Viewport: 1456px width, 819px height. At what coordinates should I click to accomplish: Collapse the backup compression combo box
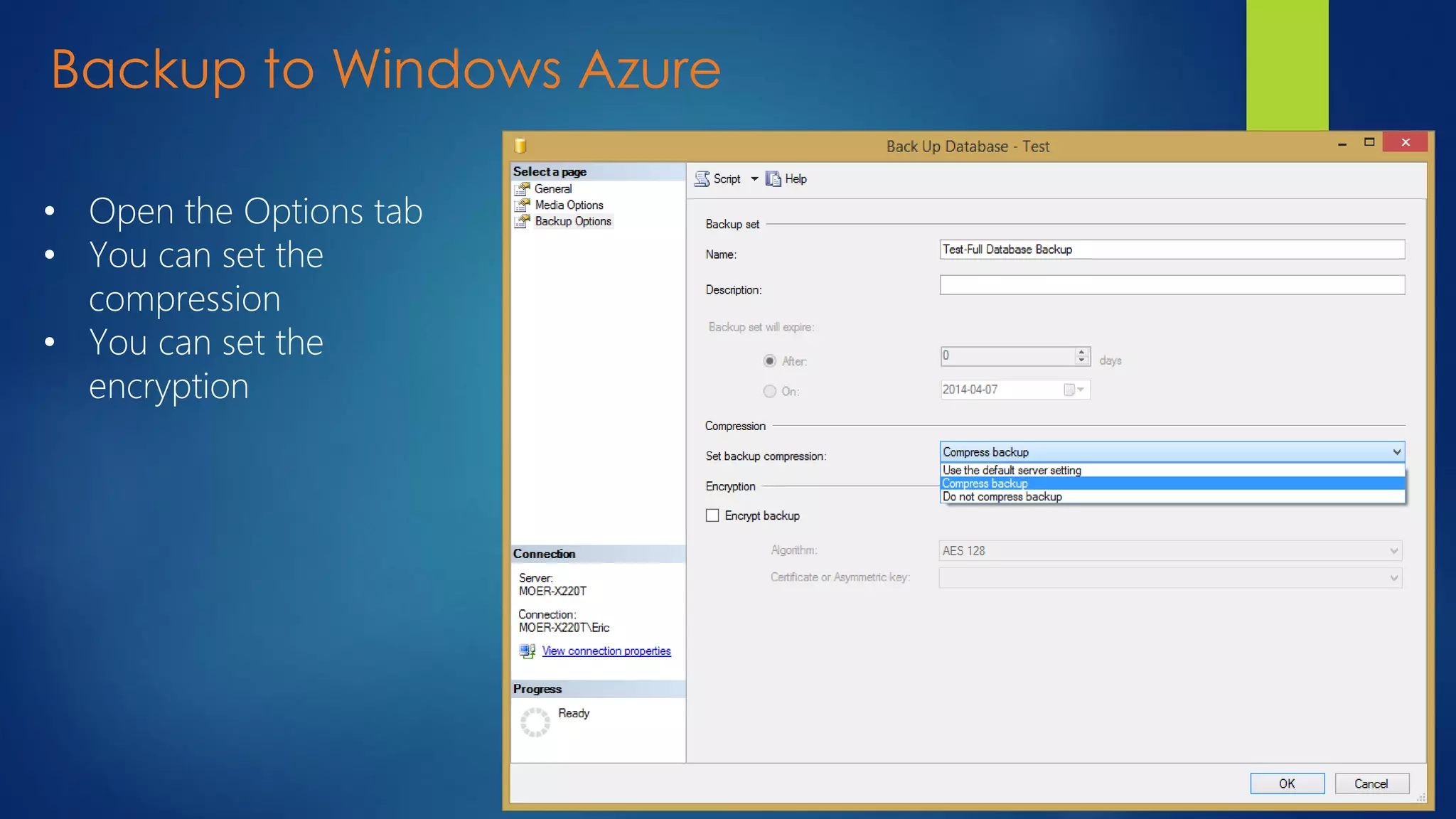click(x=1397, y=452)
